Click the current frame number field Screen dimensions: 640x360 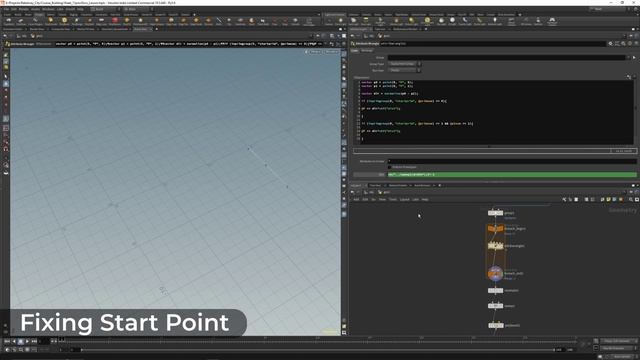coord(44,341)
